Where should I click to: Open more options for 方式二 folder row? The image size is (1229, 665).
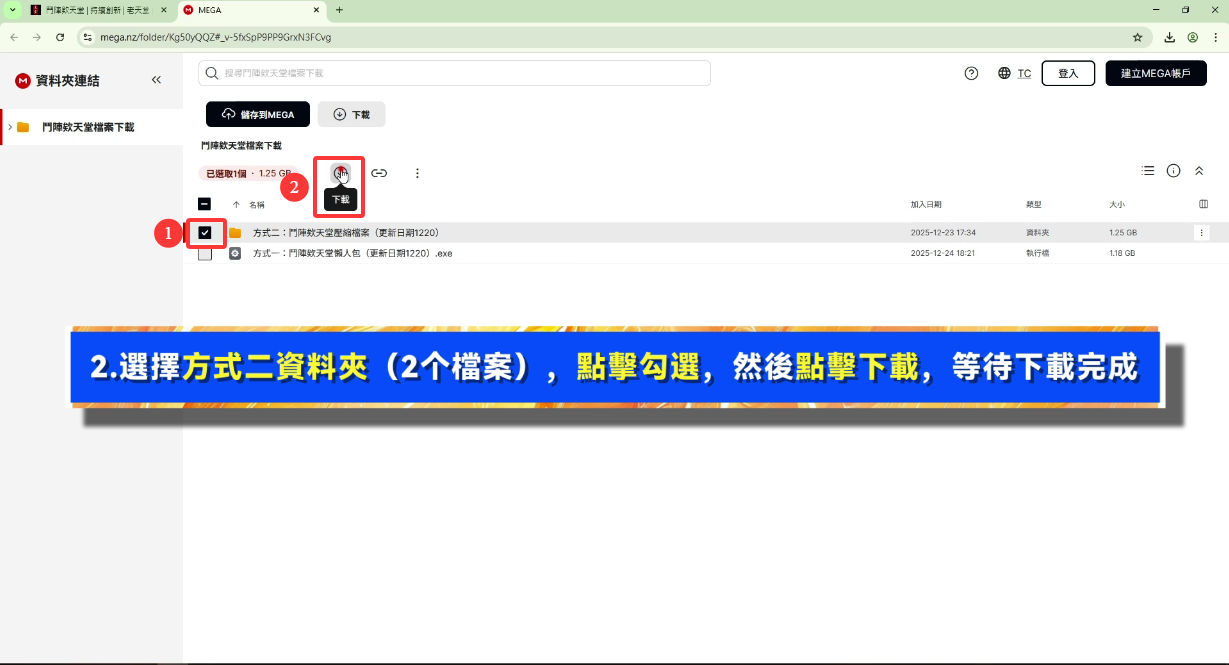(1202, 232)
